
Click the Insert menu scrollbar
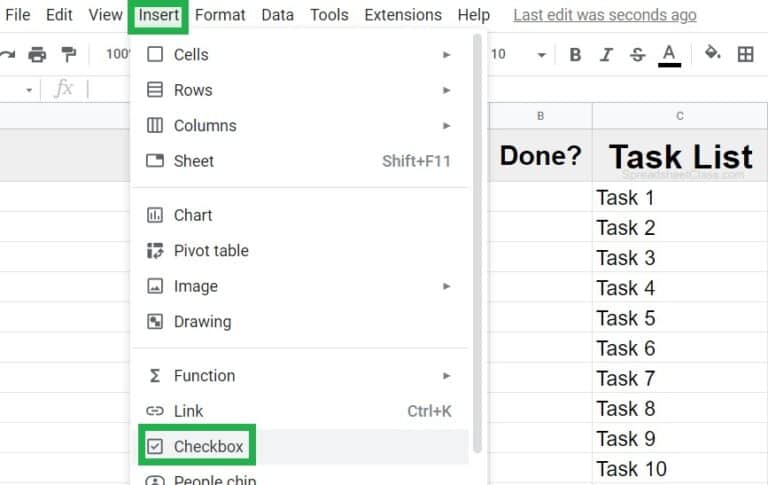pyautogui.click(x=477, y=243)
